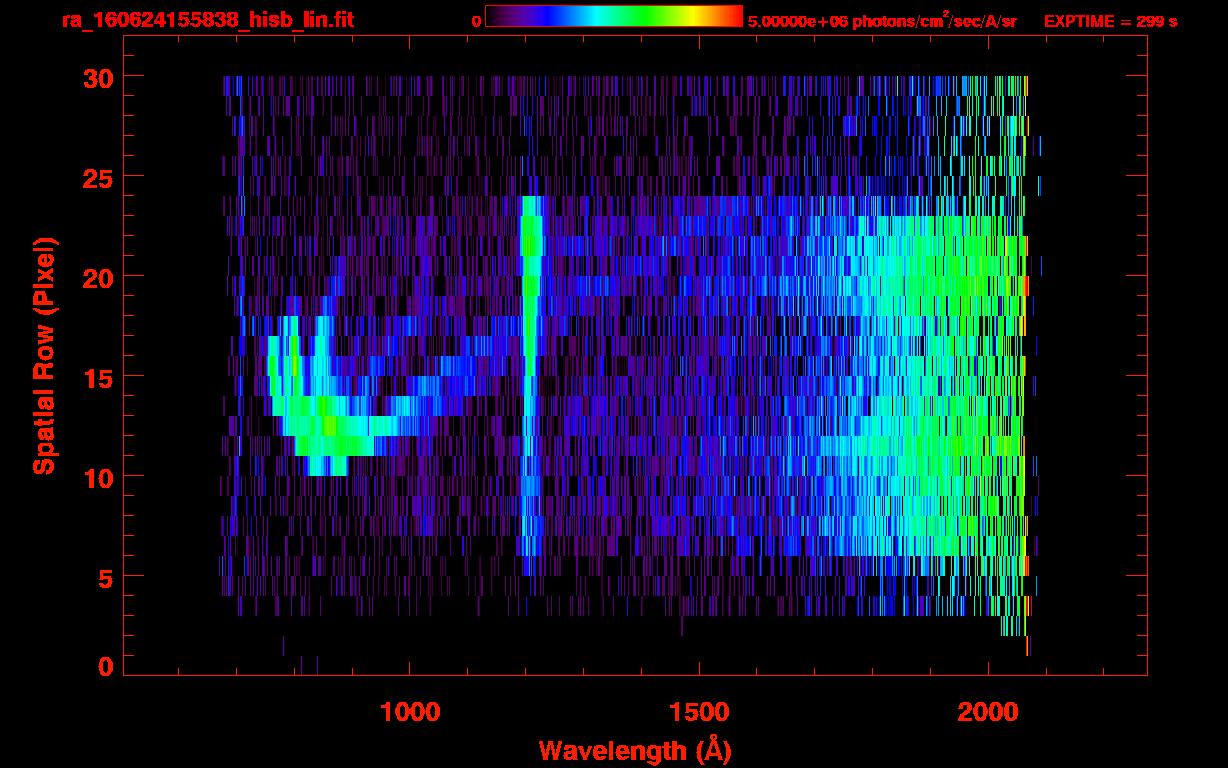
Task: Click the EXPTIME = 299 s text
Action: (1110, 21)
